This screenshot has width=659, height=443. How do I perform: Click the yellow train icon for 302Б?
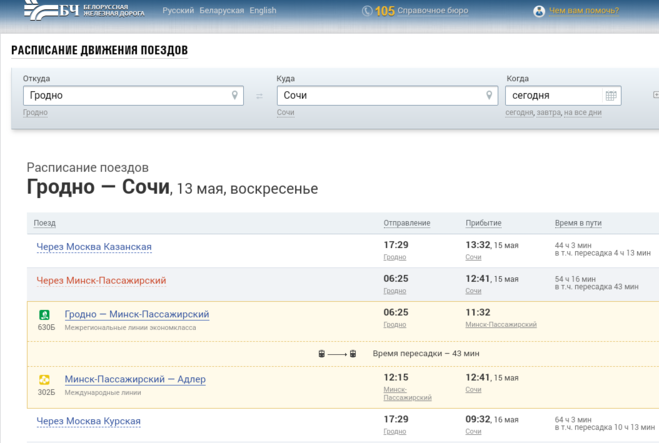point(44,380)
